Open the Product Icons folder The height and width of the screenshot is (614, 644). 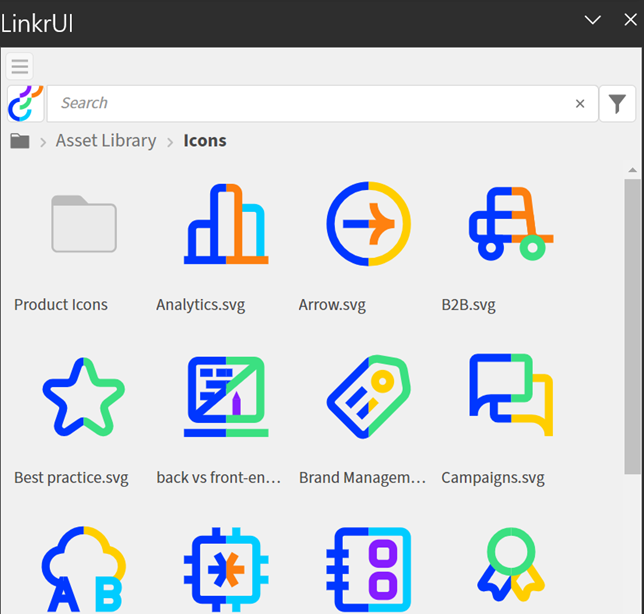click(84, 224)
